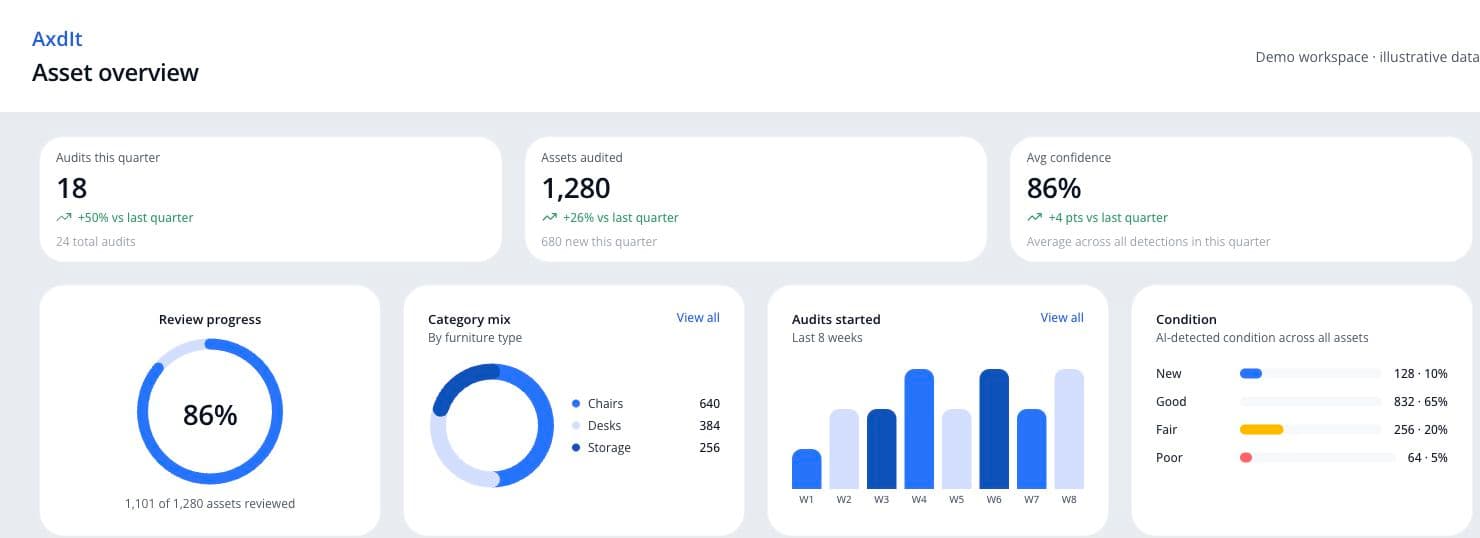Click the 24 total audits text
1480x538 pixels.
pos(96,241)
